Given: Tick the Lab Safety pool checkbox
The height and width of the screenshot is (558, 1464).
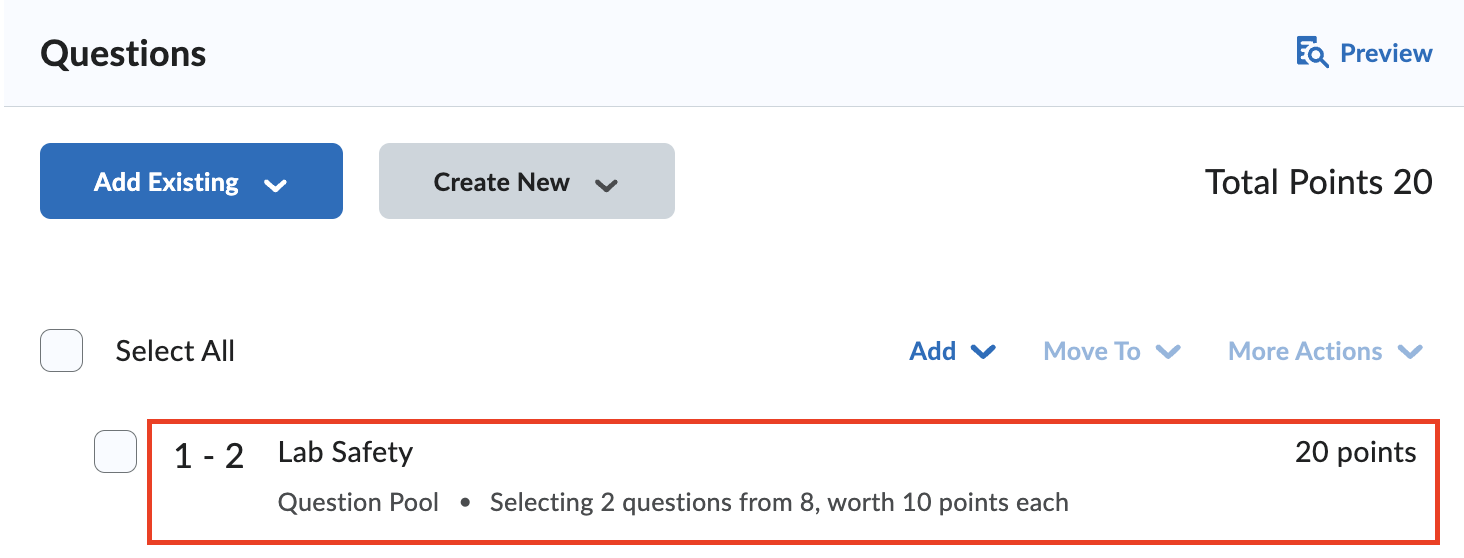Looking at the screenshot, I should pos(115,451).
